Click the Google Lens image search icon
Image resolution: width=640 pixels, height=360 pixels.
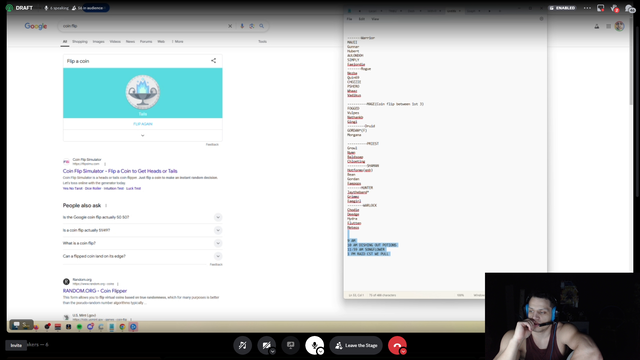(x=252, y=26)
